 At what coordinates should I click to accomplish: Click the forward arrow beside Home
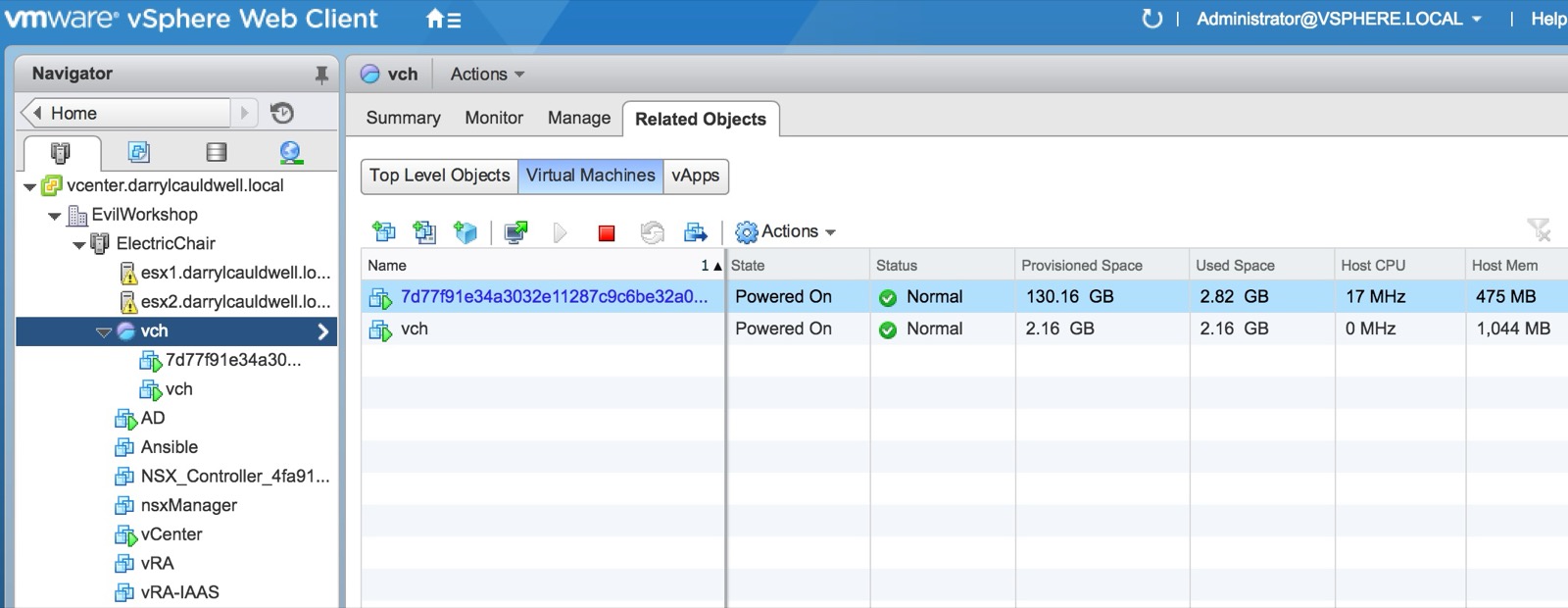(245, 113)
